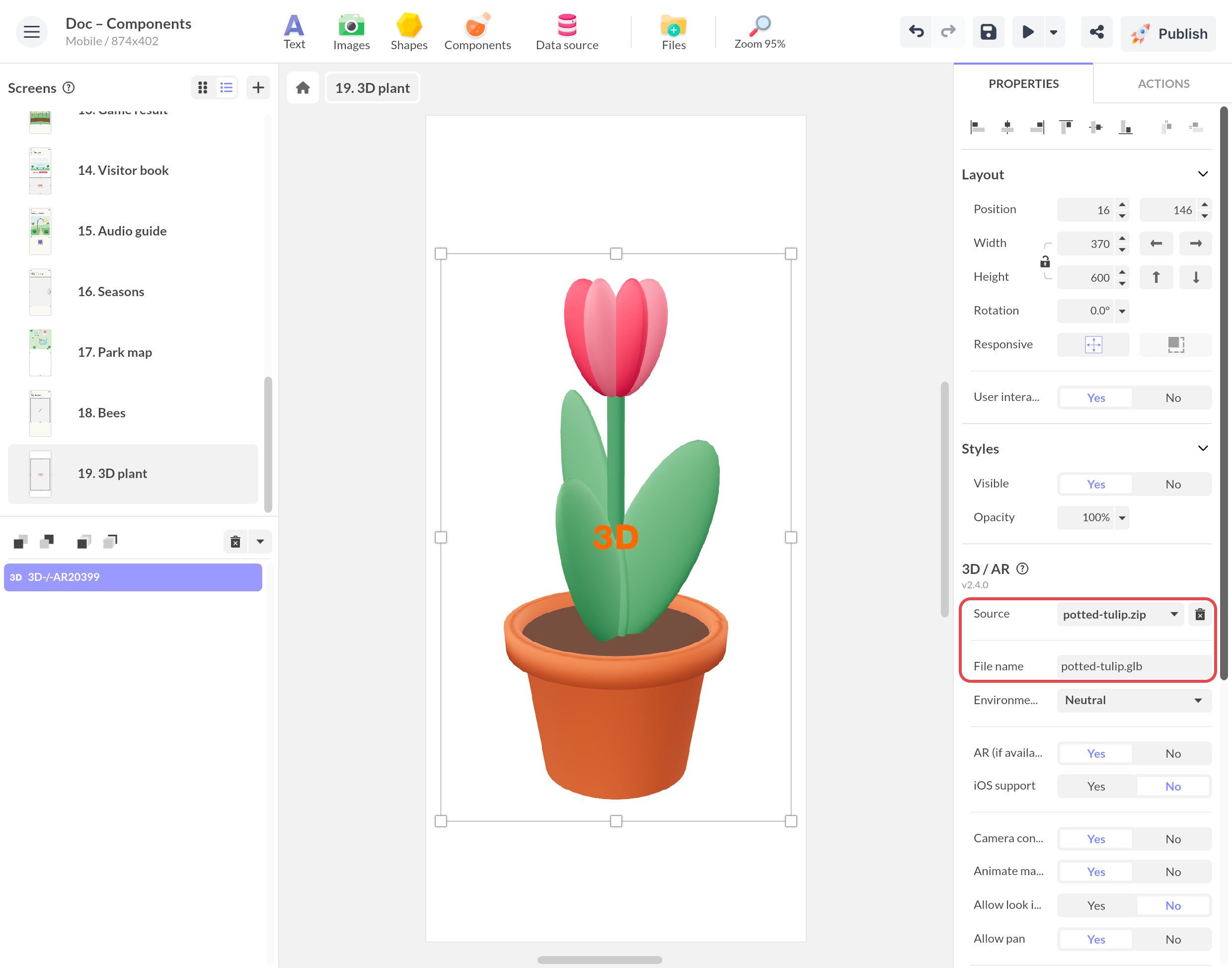The height and width of the screenshot is (968, 1232).
Task: Switch to the PROPERTIES tab
Action: pos(1023,84)
